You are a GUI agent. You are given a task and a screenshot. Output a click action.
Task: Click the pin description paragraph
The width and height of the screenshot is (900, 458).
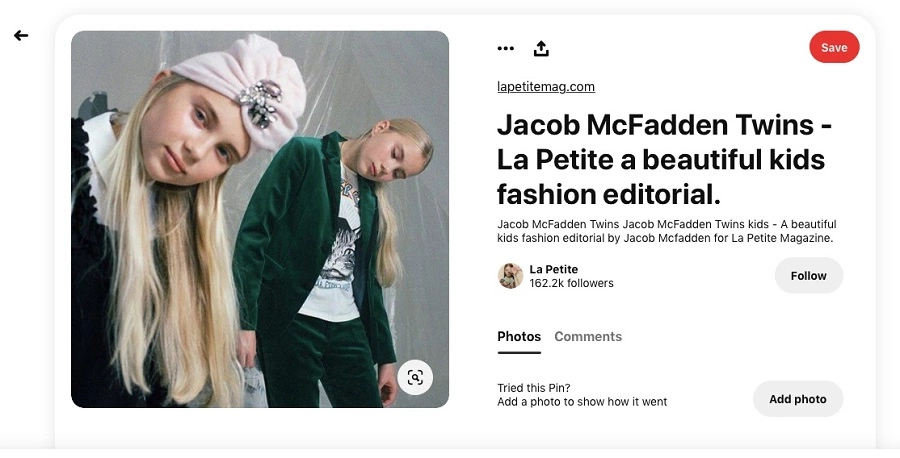tap(666, 231)
